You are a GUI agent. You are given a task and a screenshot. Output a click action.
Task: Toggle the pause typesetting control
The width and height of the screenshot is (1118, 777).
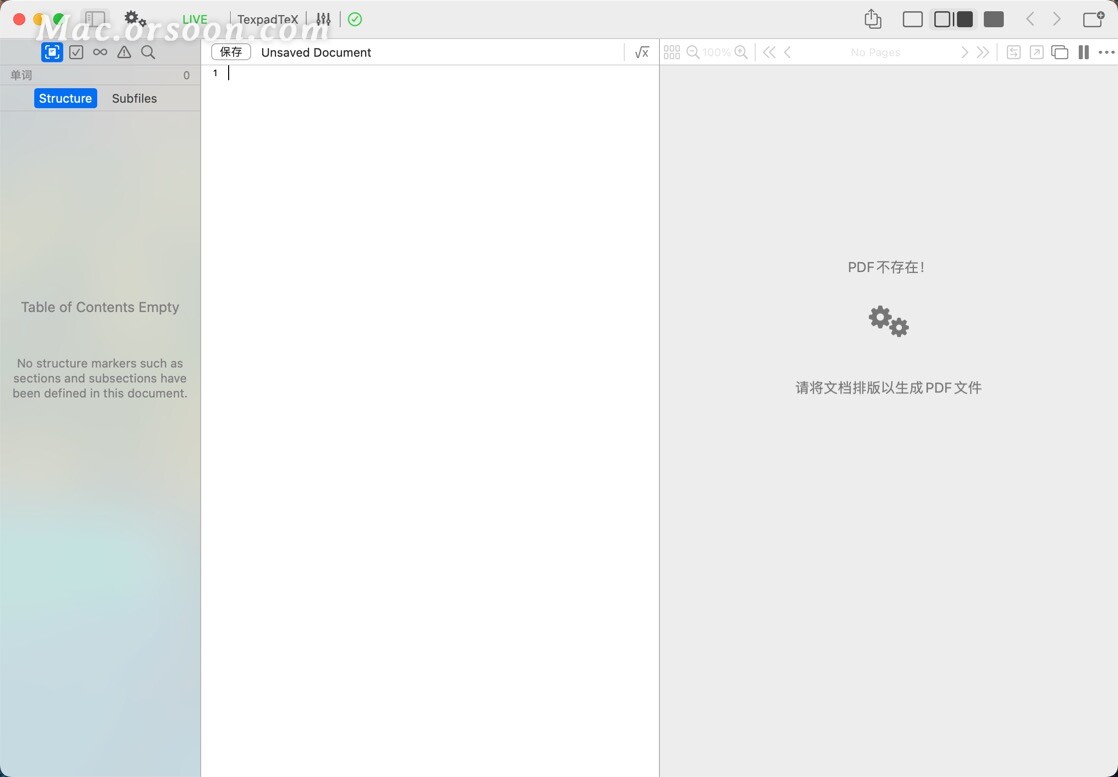point(1083,51)
